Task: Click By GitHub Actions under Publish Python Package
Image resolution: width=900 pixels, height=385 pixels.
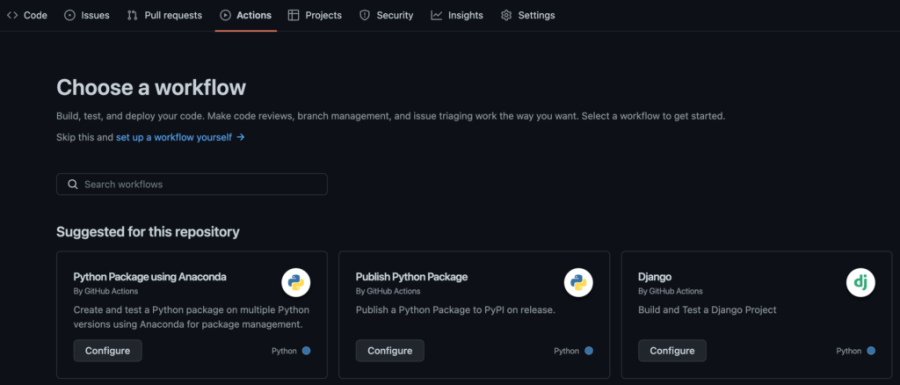Action: [x=388, y=291]
